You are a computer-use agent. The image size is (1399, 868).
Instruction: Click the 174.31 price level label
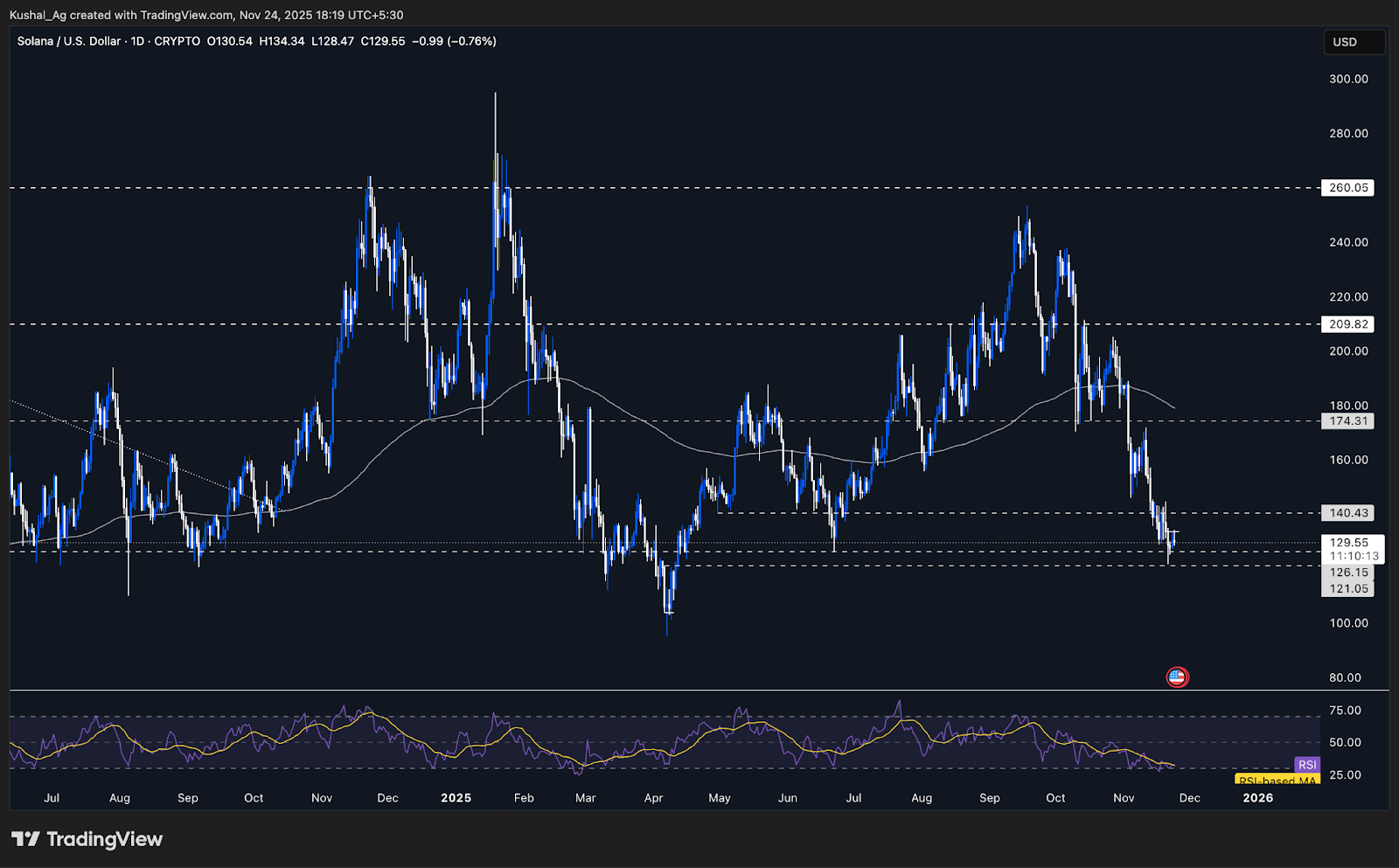[x=1347, y=421]
